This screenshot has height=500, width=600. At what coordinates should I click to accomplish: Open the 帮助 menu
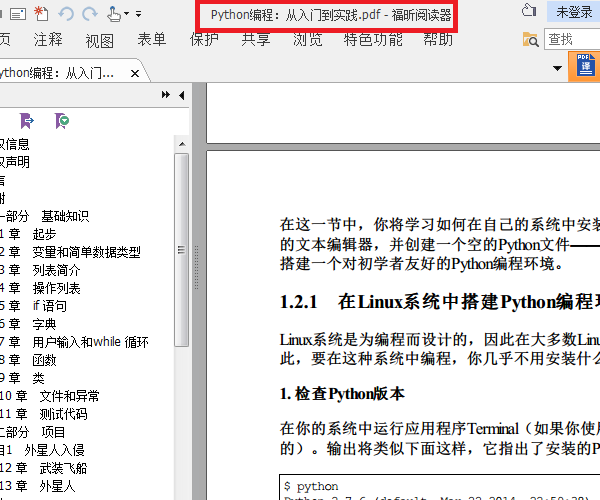(x=438, y=39)
